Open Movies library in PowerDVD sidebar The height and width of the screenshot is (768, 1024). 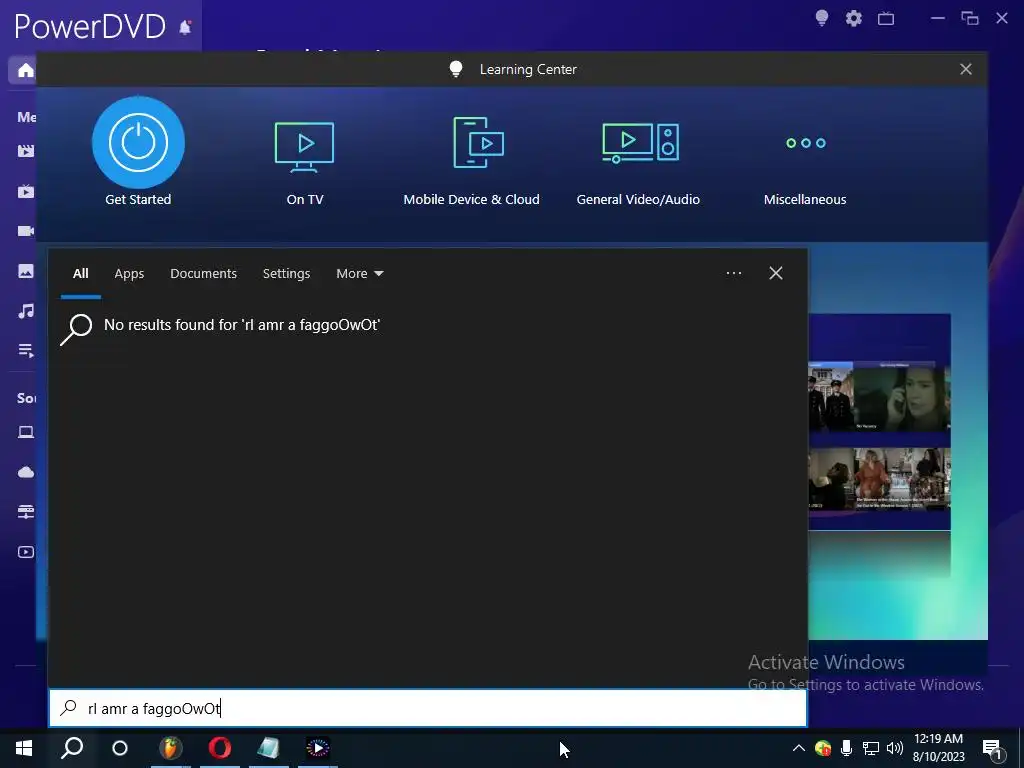point(25,151)
